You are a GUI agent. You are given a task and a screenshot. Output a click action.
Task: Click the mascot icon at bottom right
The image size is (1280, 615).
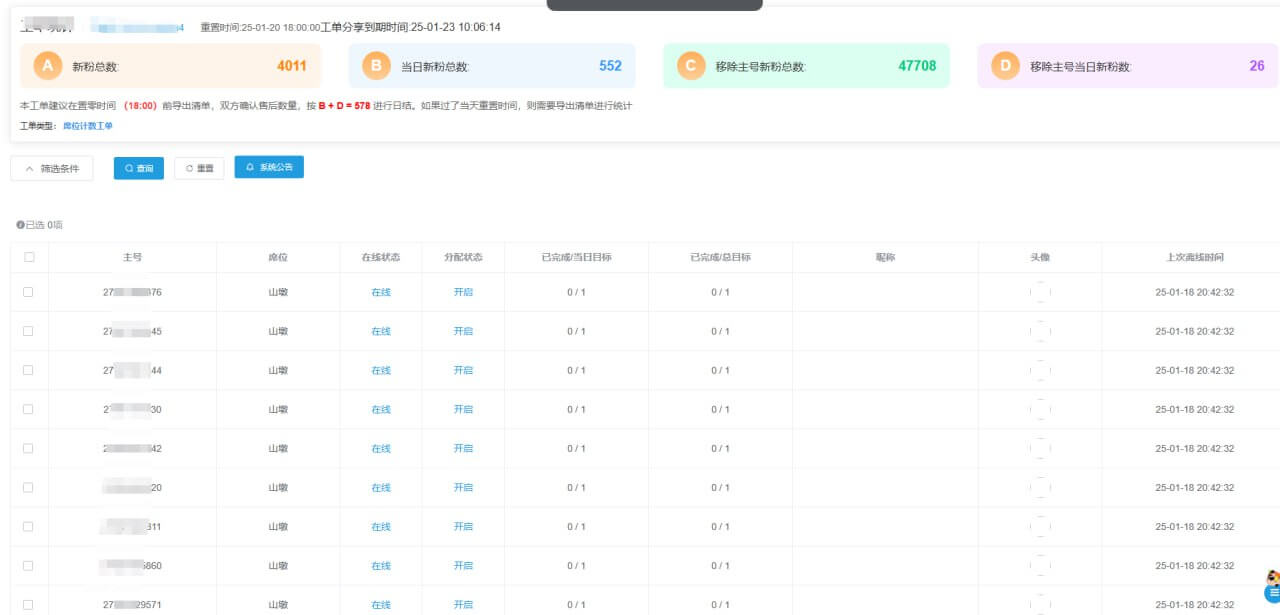(1273, 577)
